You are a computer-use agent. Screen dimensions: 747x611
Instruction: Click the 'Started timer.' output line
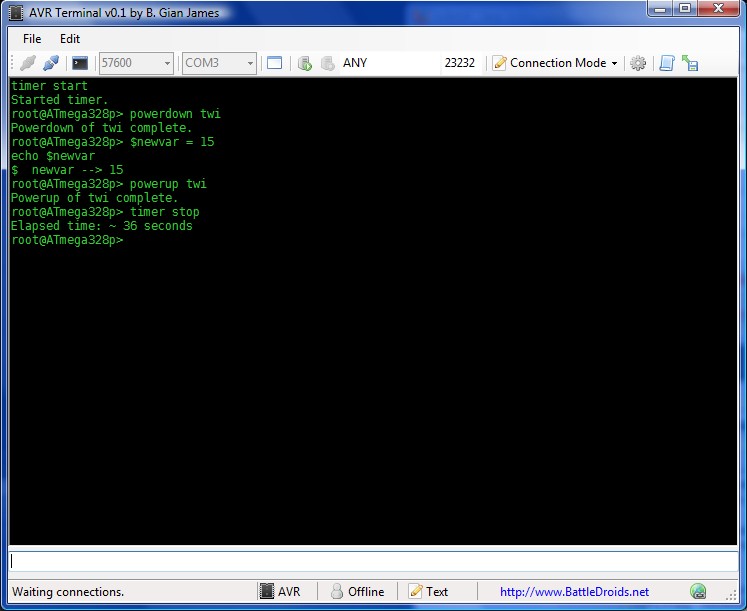coord(60,100)
